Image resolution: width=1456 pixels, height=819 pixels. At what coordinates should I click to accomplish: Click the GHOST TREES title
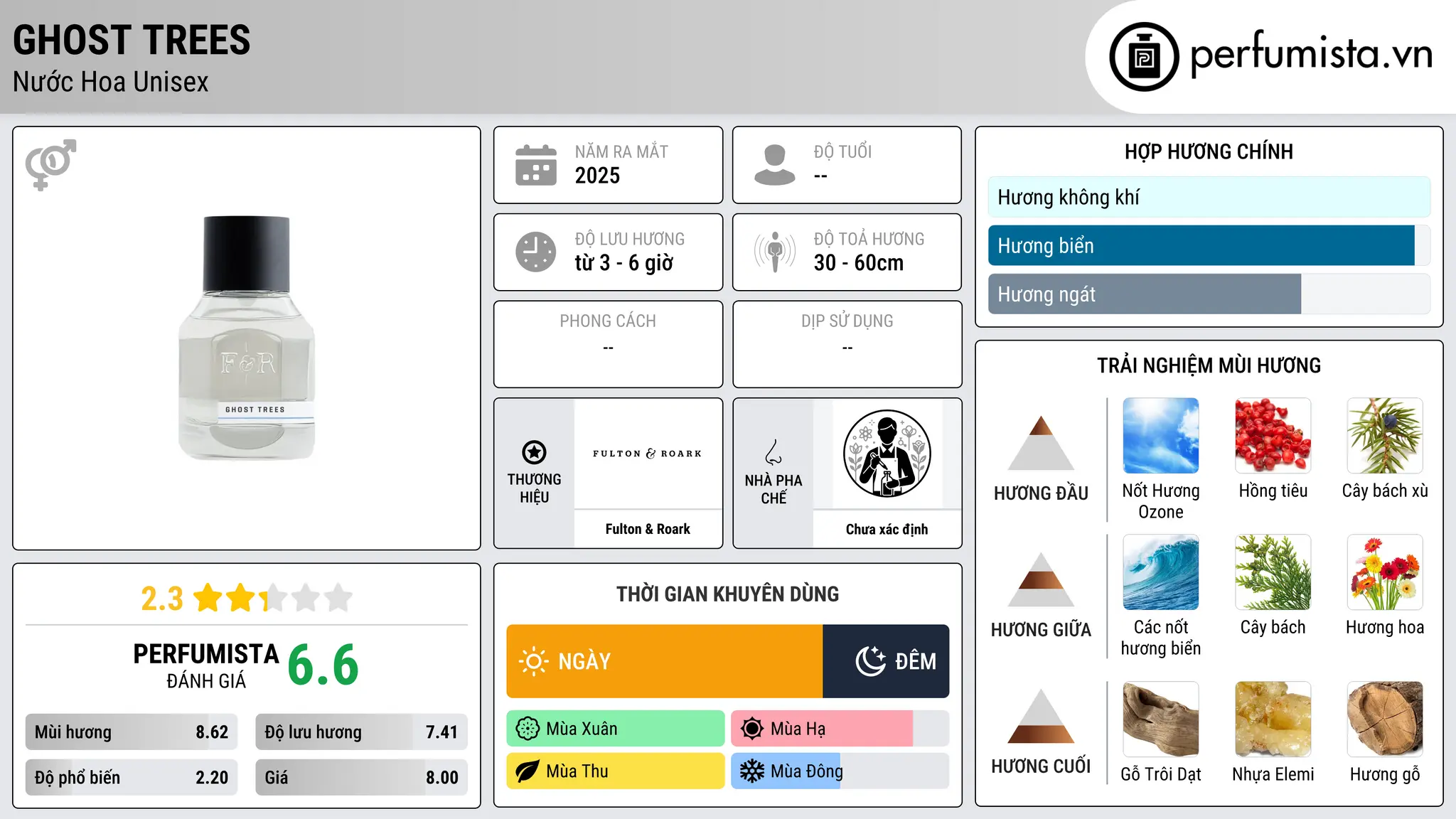[x=132, y=40]
